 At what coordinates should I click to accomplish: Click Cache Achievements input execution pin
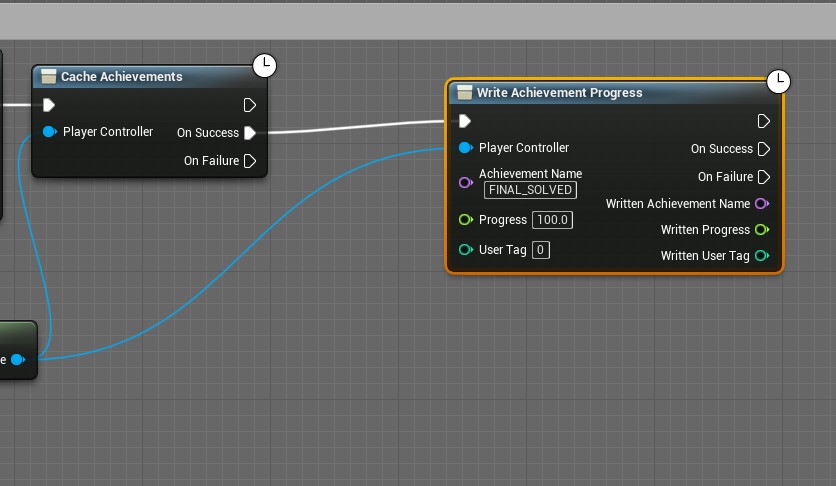tap(49, 105)
